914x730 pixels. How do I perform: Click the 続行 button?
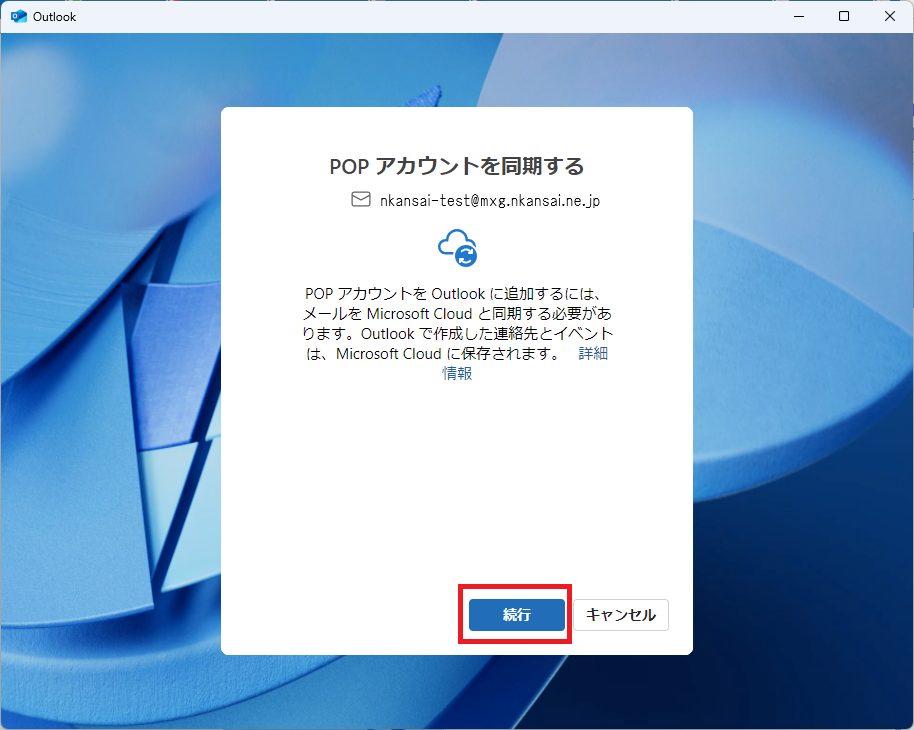[x=516, y=615]
